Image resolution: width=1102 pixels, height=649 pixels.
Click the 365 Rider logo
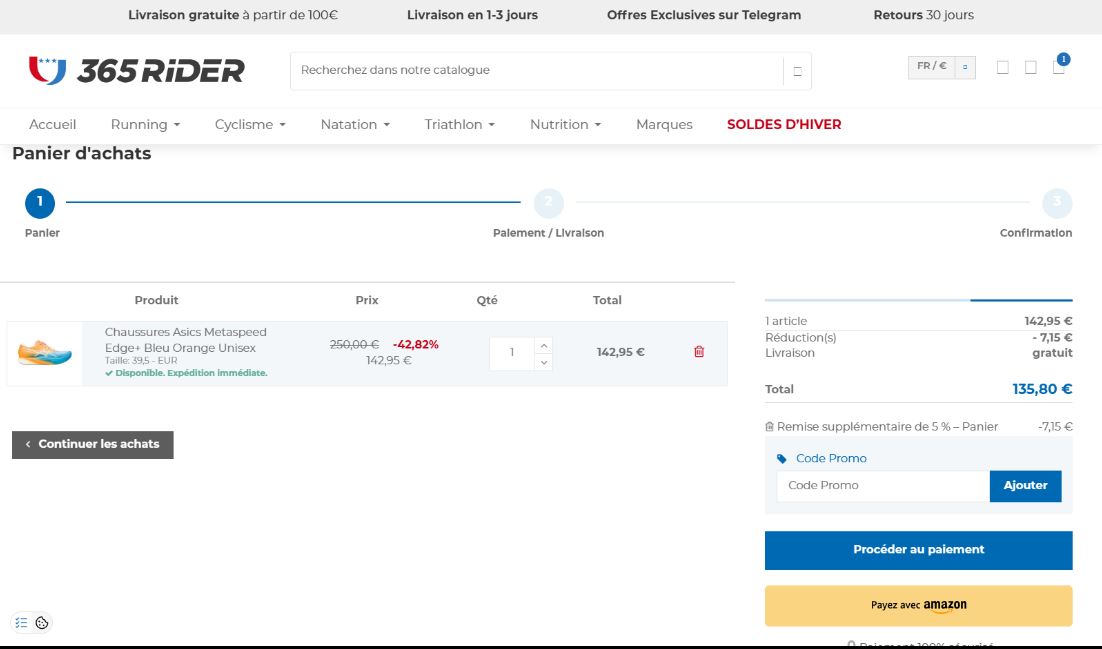[137, 70]
